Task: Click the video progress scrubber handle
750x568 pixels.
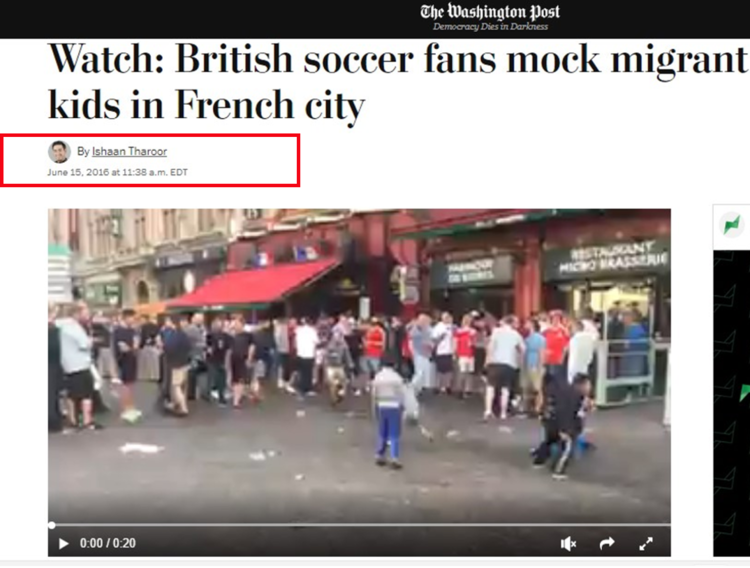Action: click(x=52, y=525)
